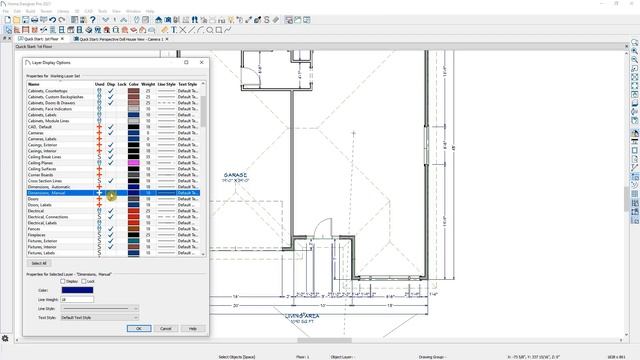Check the Display checkbox for selected layer
The height and width of the screenshot is (360, 640).
pyautogui.click(x=63, y=281)
